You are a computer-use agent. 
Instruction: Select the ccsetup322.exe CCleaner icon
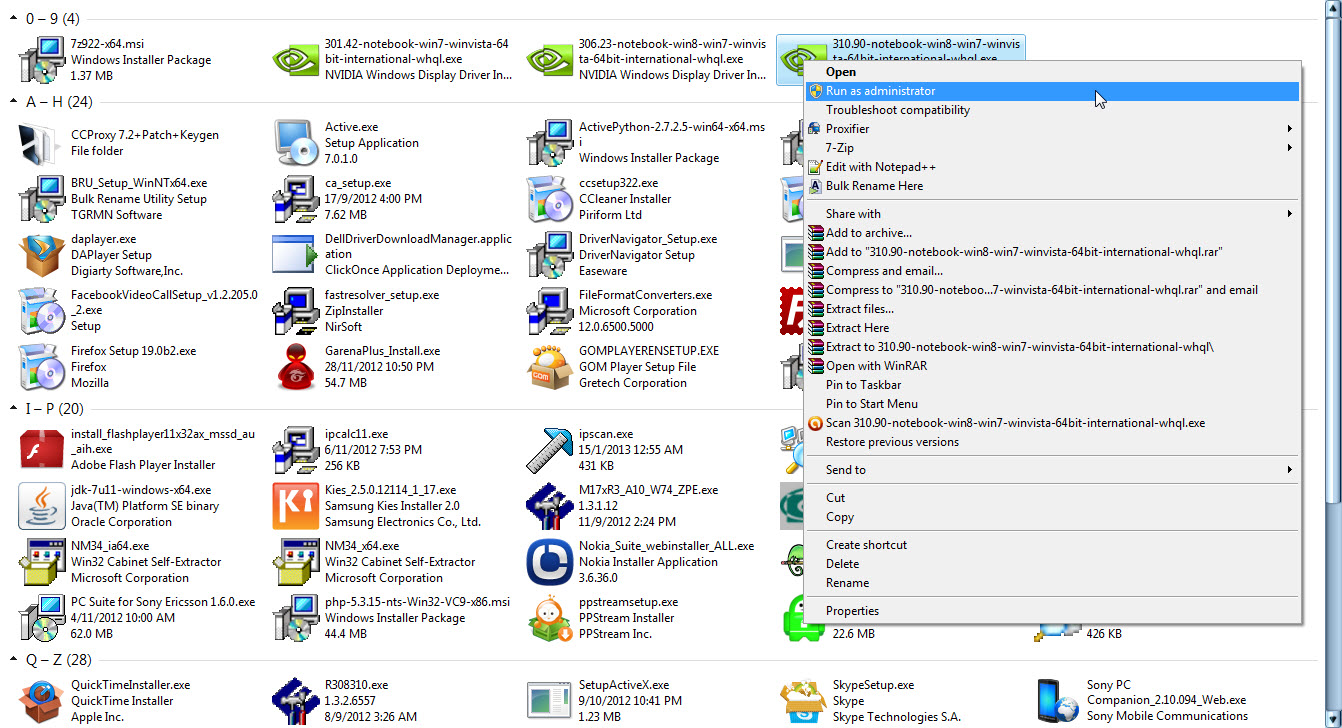pyautogui.click(x=549, y=199)
